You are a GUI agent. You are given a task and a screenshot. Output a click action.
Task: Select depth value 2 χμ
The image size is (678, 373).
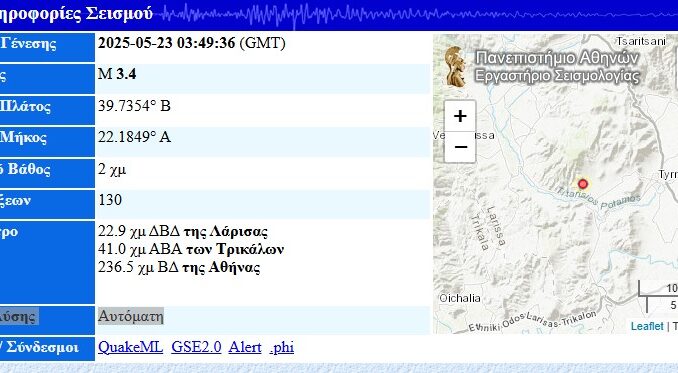(112, 169)
